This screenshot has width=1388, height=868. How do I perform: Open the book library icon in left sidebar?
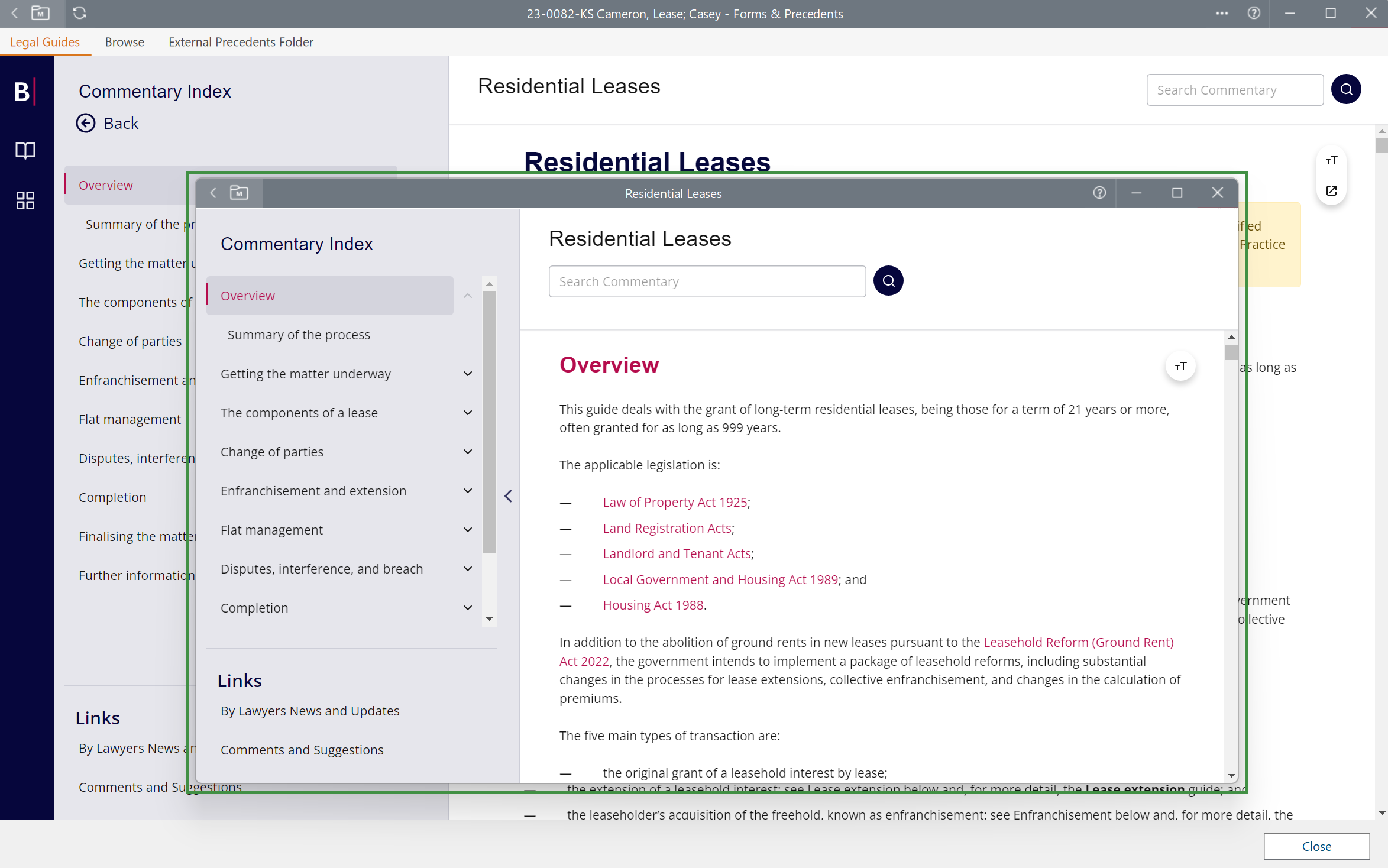coord(25,150)
